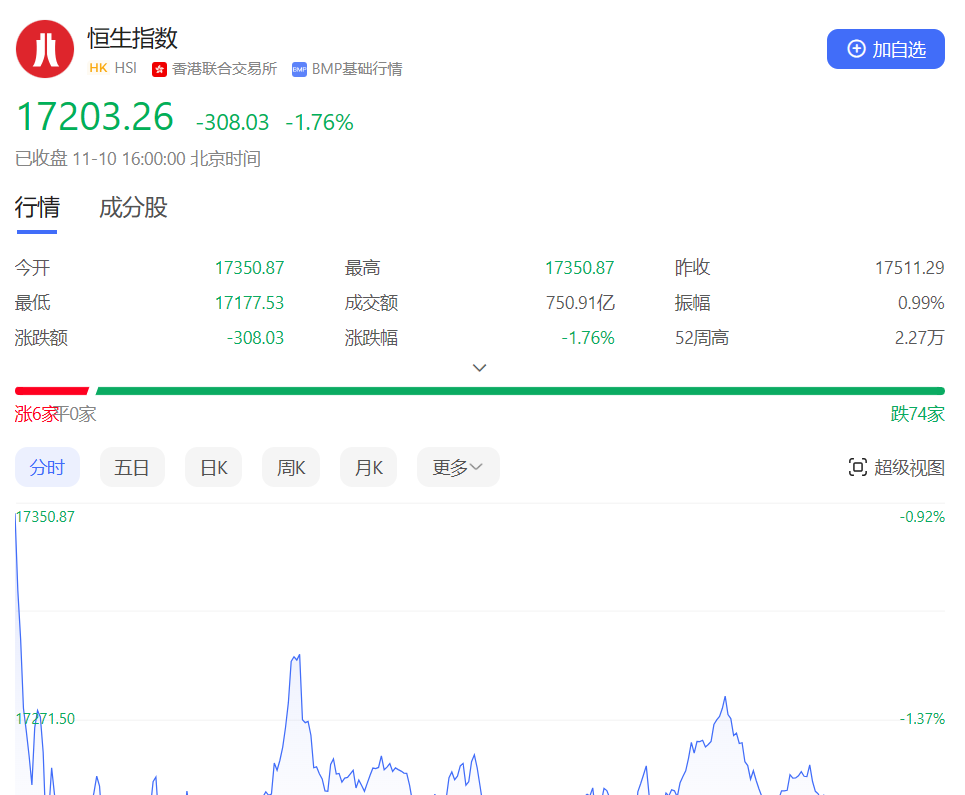The height and width of the screenshot is (795, 965).
Task: Click the red Hang Seng Index logo
Action: pos(45,49)
